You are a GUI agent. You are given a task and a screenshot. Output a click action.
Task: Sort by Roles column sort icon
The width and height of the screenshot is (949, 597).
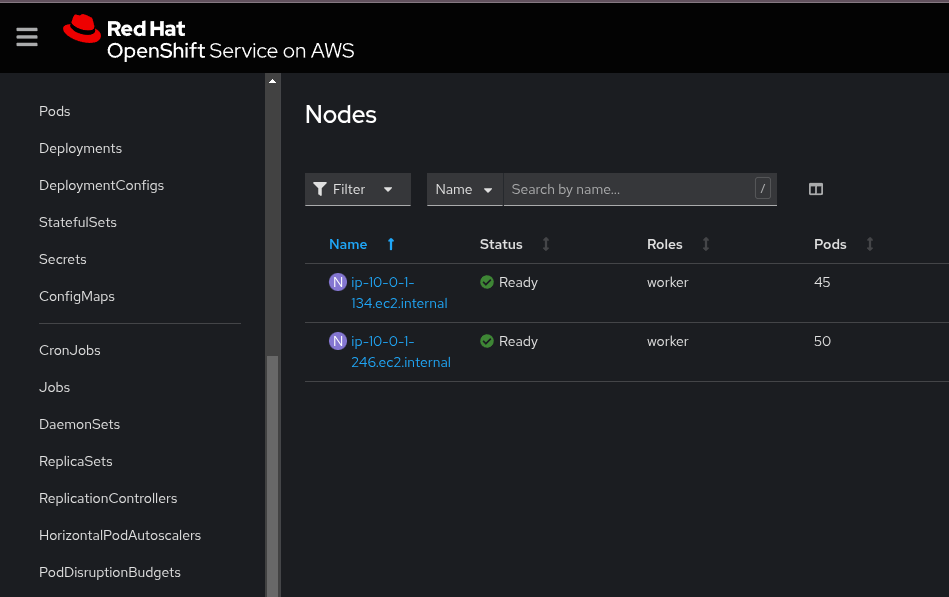(x=706, y=244)
